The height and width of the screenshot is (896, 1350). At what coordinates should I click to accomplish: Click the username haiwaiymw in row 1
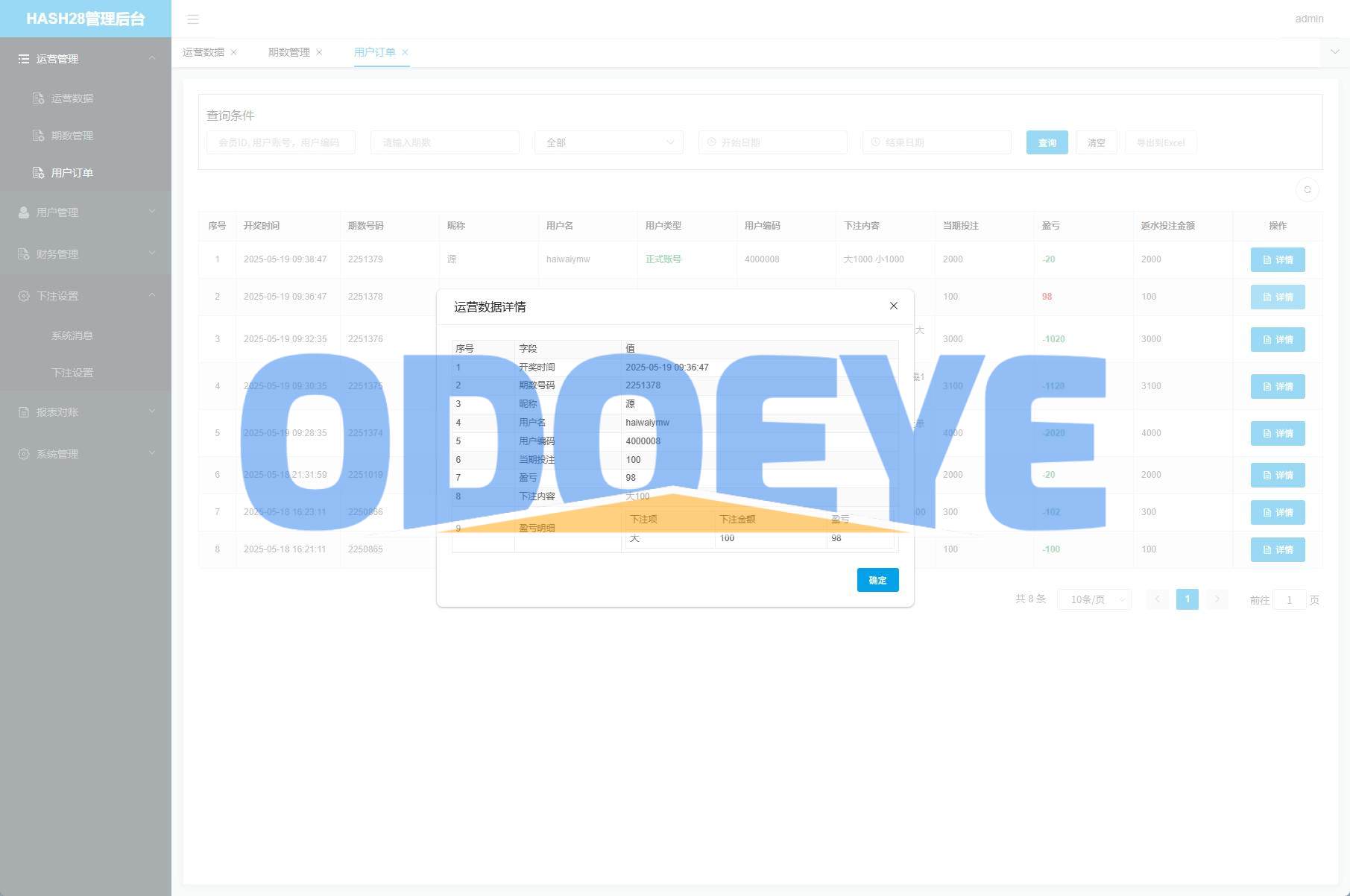[568, 259]
